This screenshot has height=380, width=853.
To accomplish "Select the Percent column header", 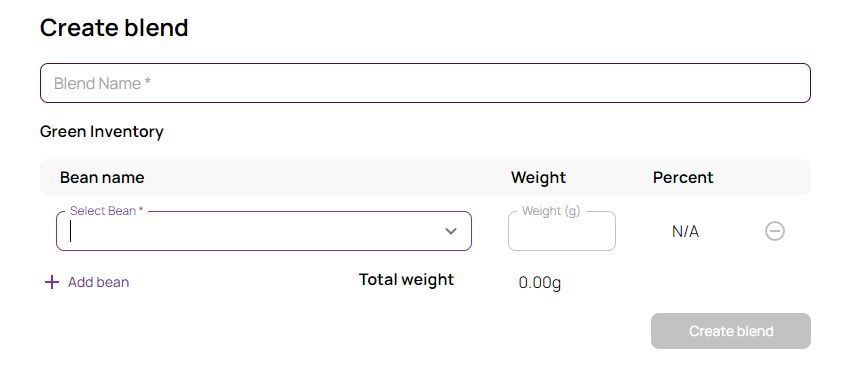I will (x=683, y=177).
